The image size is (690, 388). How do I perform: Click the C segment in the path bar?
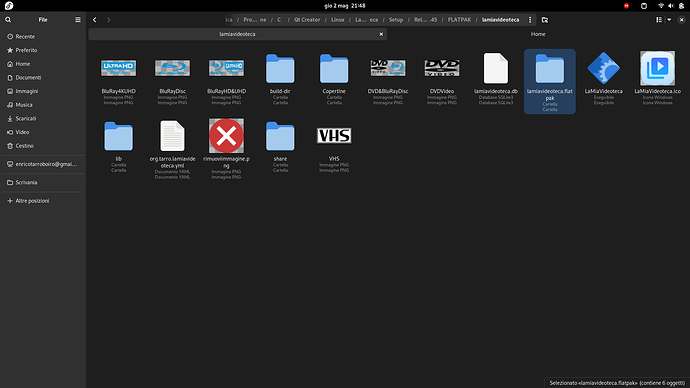pos(279,20)
